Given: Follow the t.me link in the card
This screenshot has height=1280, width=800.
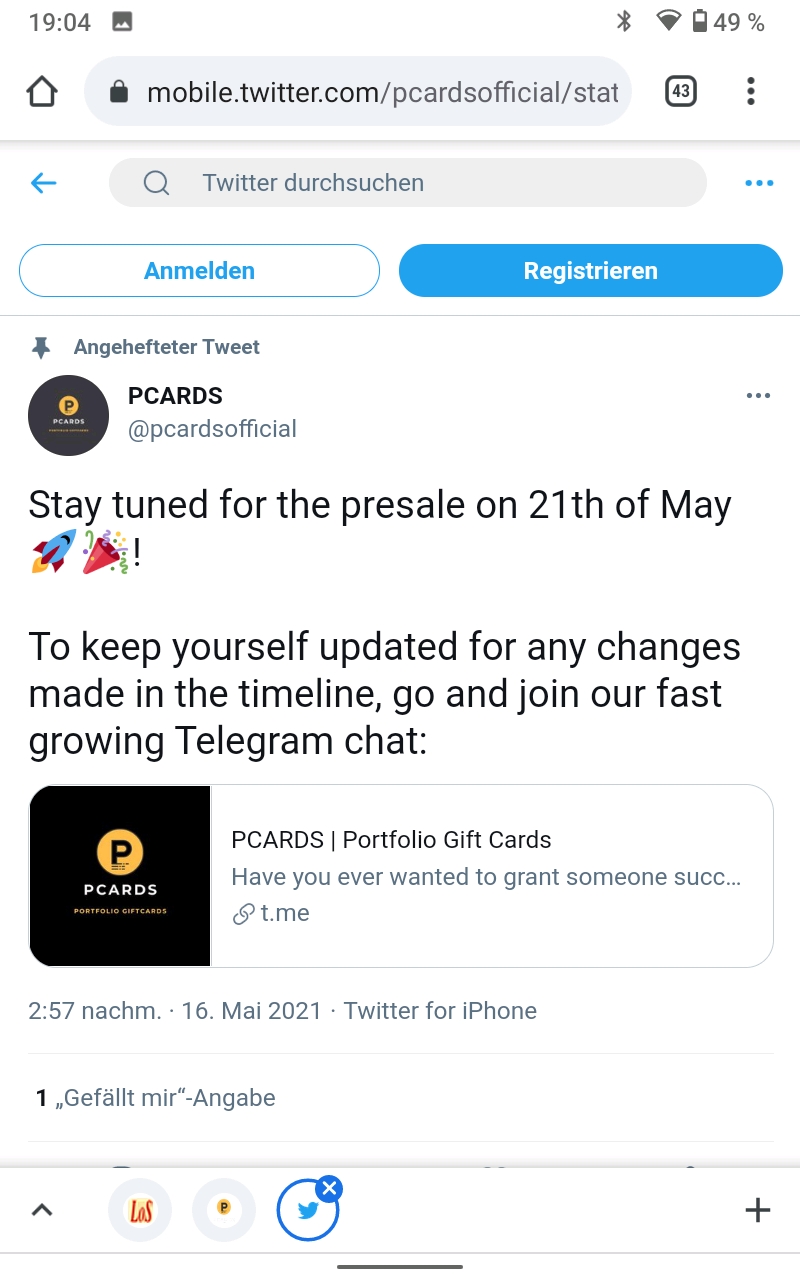Looking at the screenshot, I should (284, 913).
